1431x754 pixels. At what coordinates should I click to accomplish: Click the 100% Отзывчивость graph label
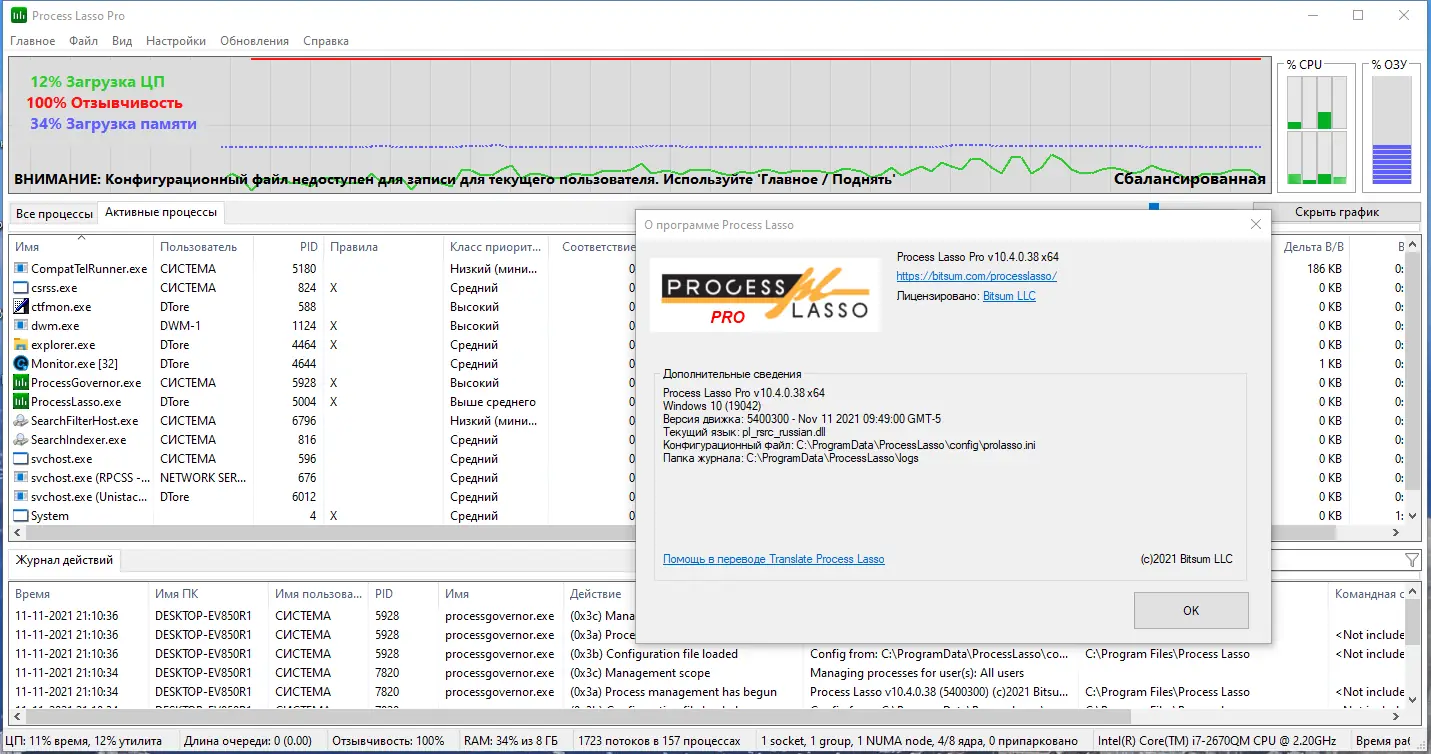(x=104, y=103)
